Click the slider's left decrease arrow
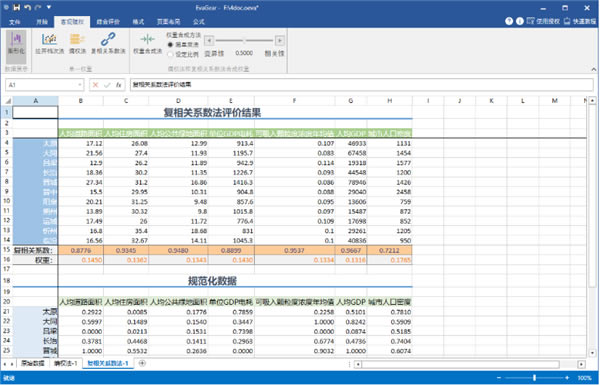Viewport: 600px width, 385px height. coord(209,40)
